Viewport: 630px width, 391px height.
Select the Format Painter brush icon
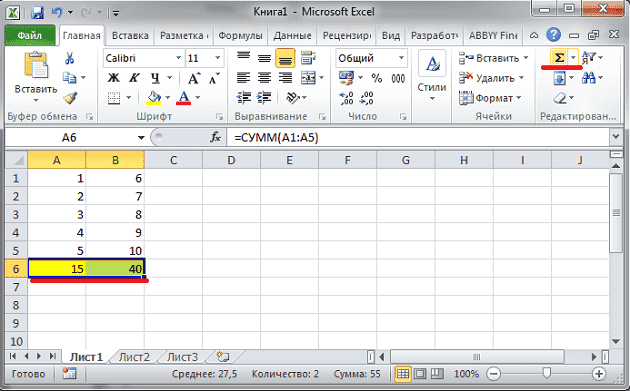tap(71, 98)
